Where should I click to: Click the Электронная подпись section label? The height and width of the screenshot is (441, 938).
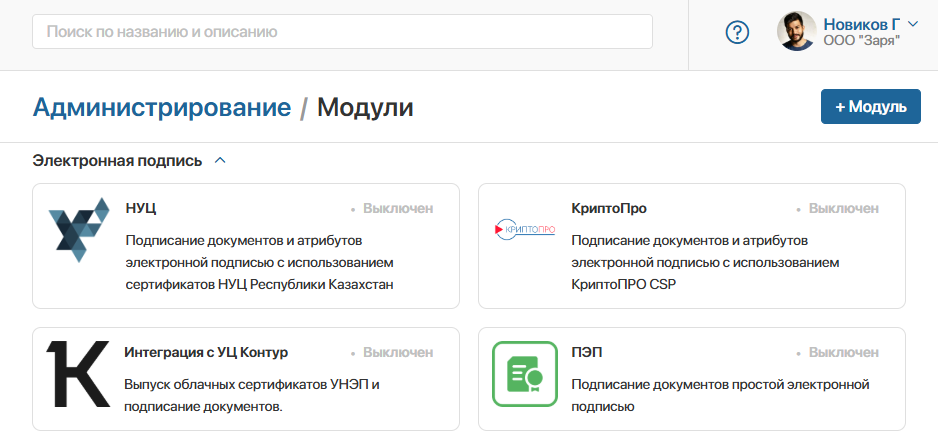point(117,161)
